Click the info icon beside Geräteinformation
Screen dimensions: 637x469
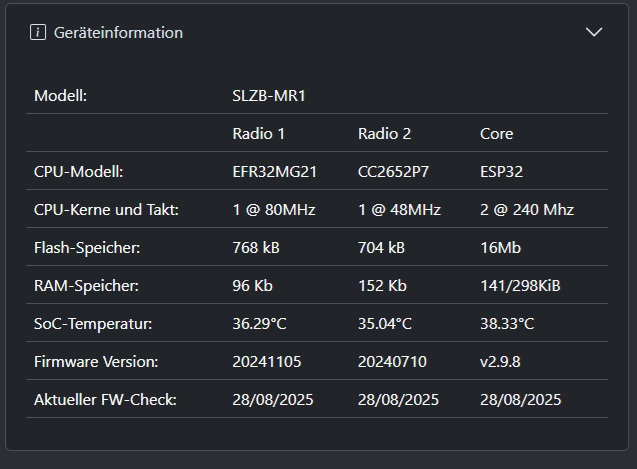(38, 32)
